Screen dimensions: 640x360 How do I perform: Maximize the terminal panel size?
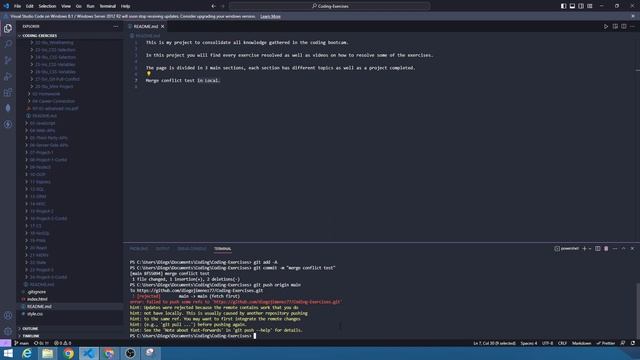(x=623, y=249)
